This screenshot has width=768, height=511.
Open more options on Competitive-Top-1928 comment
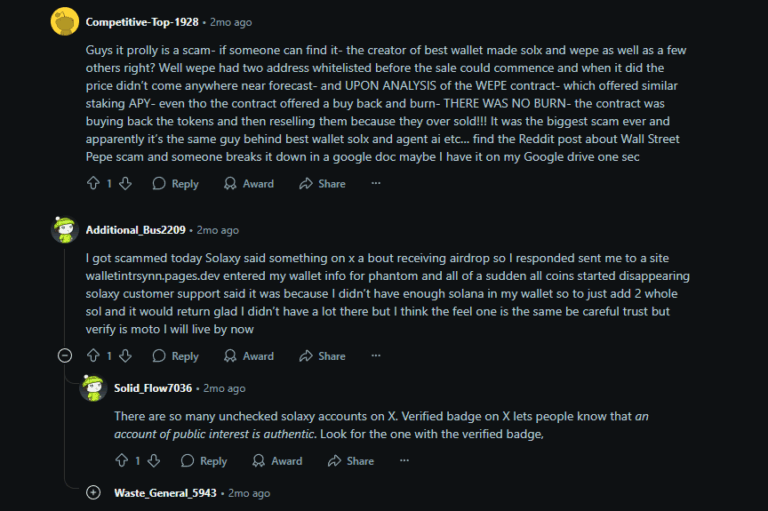click(x=376, y=184)
